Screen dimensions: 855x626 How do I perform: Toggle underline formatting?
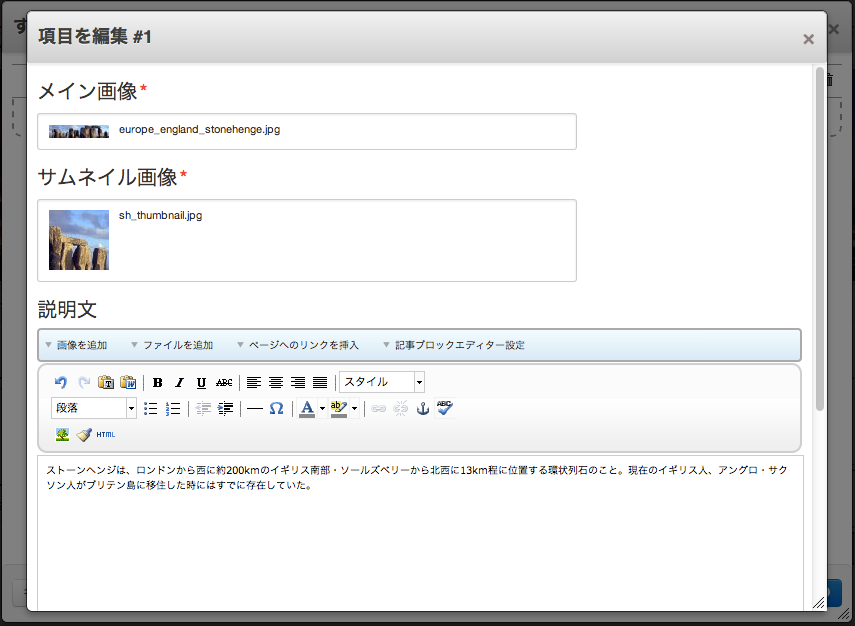pos(201,382)
